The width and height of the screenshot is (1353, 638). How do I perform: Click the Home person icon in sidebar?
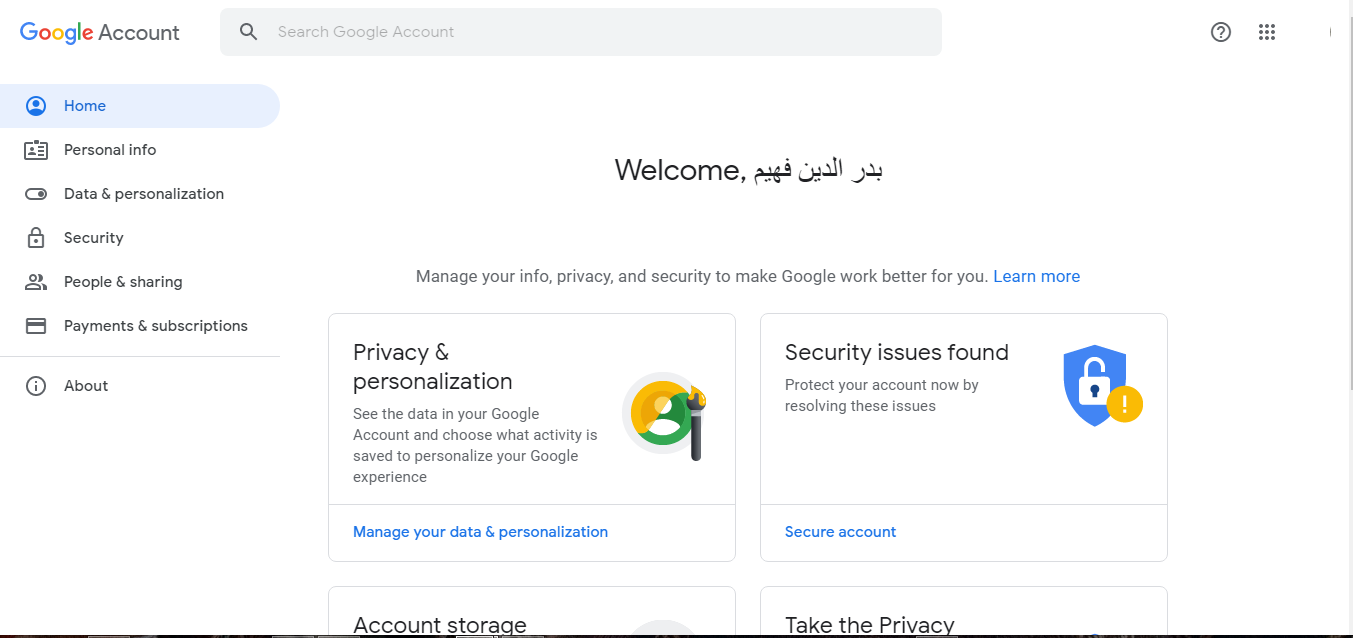36,106
